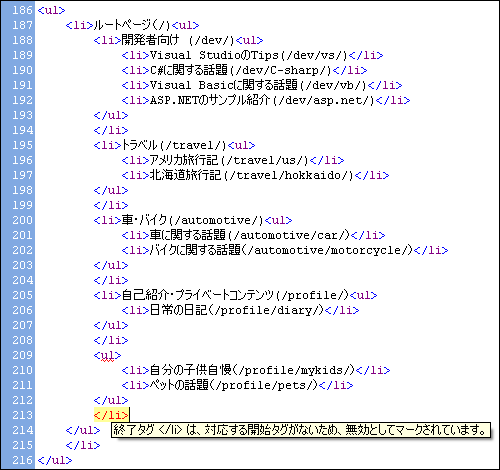Click ペットの話題(/profile/pets/) text
Screen dimensions: 500x470
[x=234, y=385]
